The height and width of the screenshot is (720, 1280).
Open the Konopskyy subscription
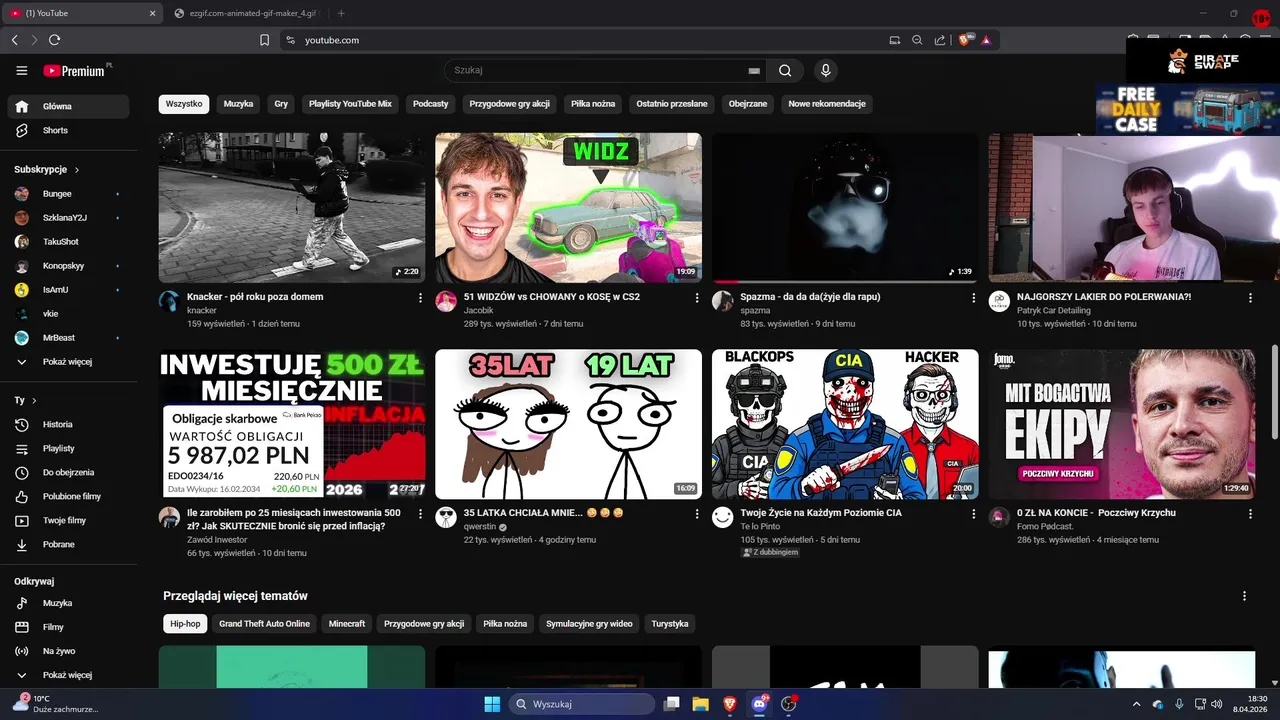68,266
